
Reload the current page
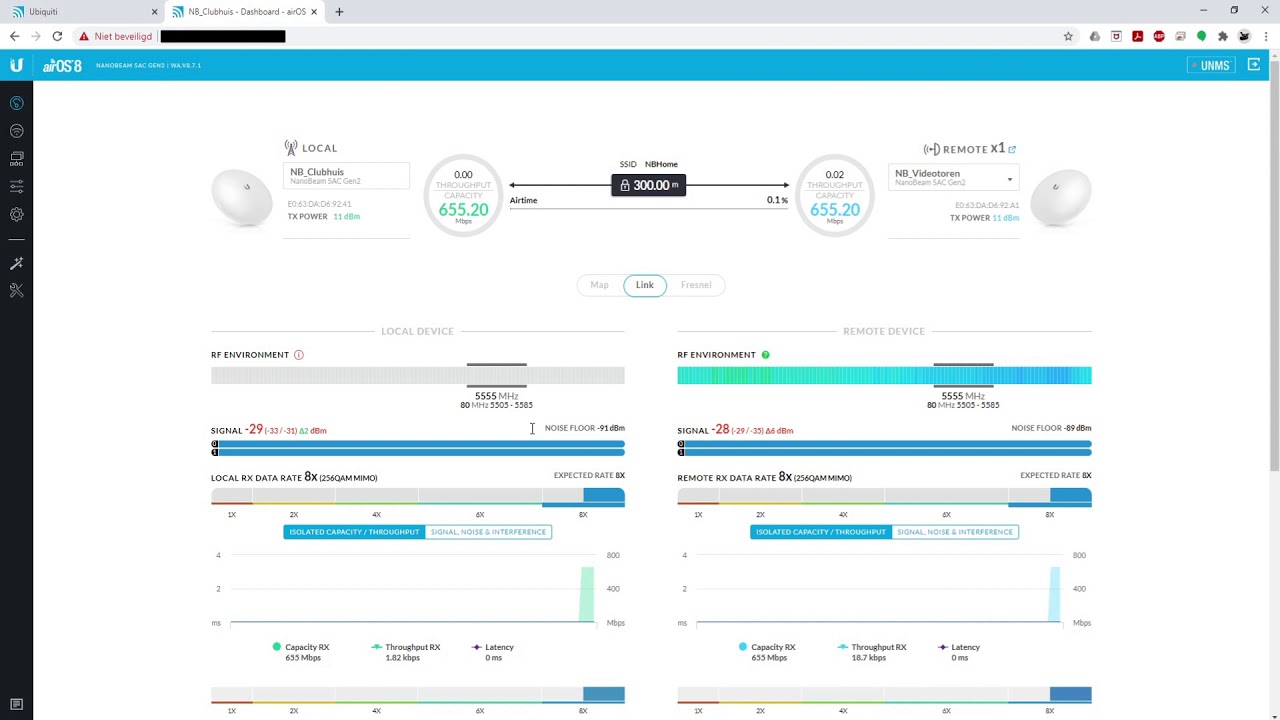click(57, 36)
